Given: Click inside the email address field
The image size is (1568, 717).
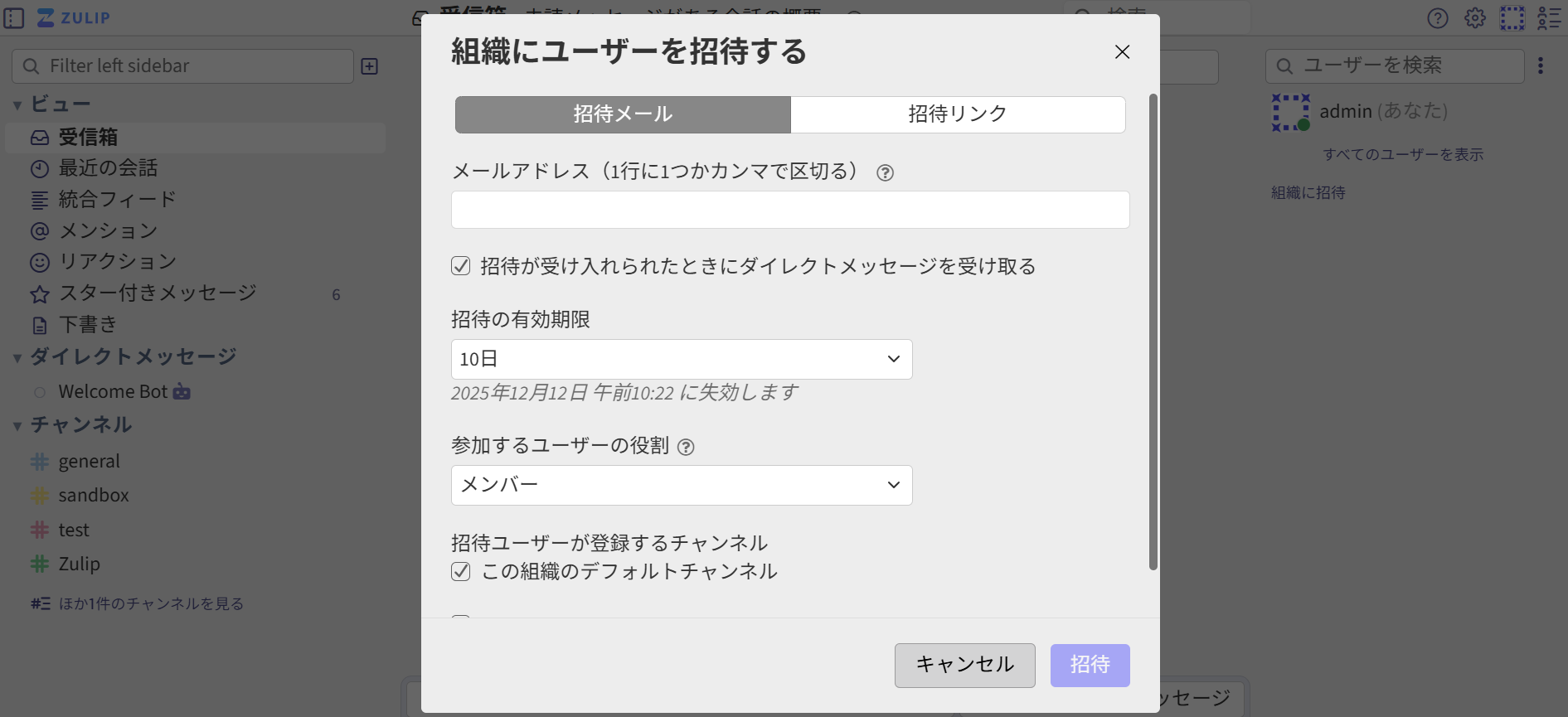Looking at the screenshot, I should [789, 210].
